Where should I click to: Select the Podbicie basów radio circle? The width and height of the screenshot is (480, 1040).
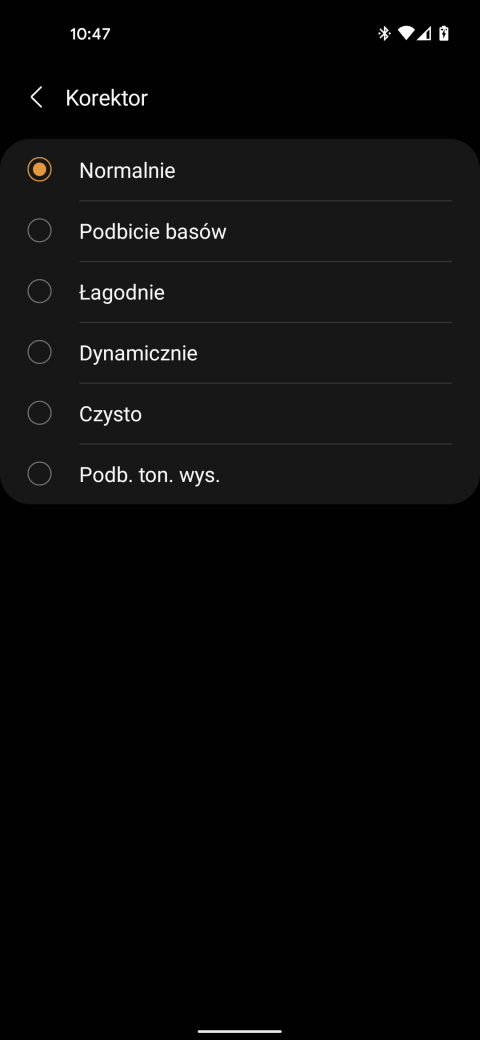tap(39, 231)
